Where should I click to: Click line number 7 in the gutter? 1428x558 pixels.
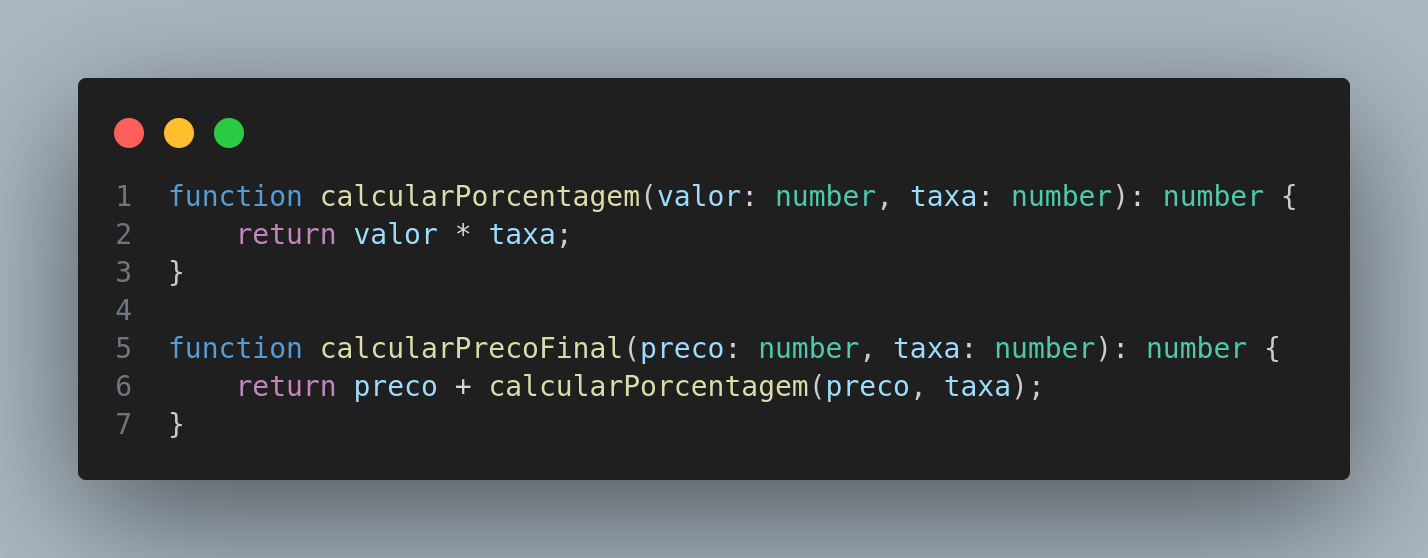[x=123, y=425]
